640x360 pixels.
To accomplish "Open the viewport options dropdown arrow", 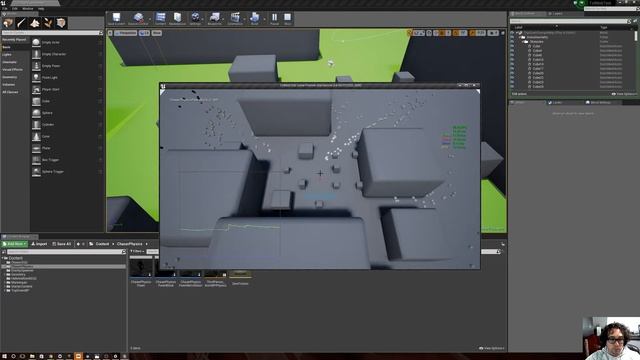I will click(x=110, y=33).
